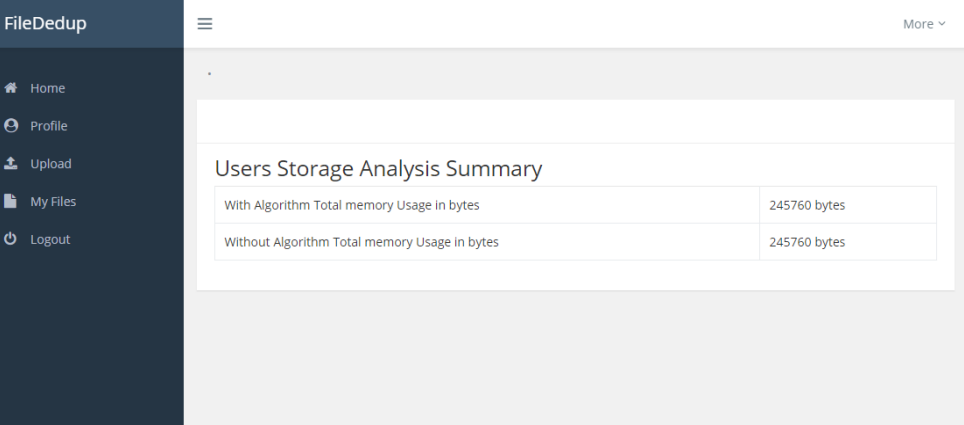The width and height of the screenshot is (964, 425).
Task: Click the Upload arrow icon
Action: (x=11, y=163)
